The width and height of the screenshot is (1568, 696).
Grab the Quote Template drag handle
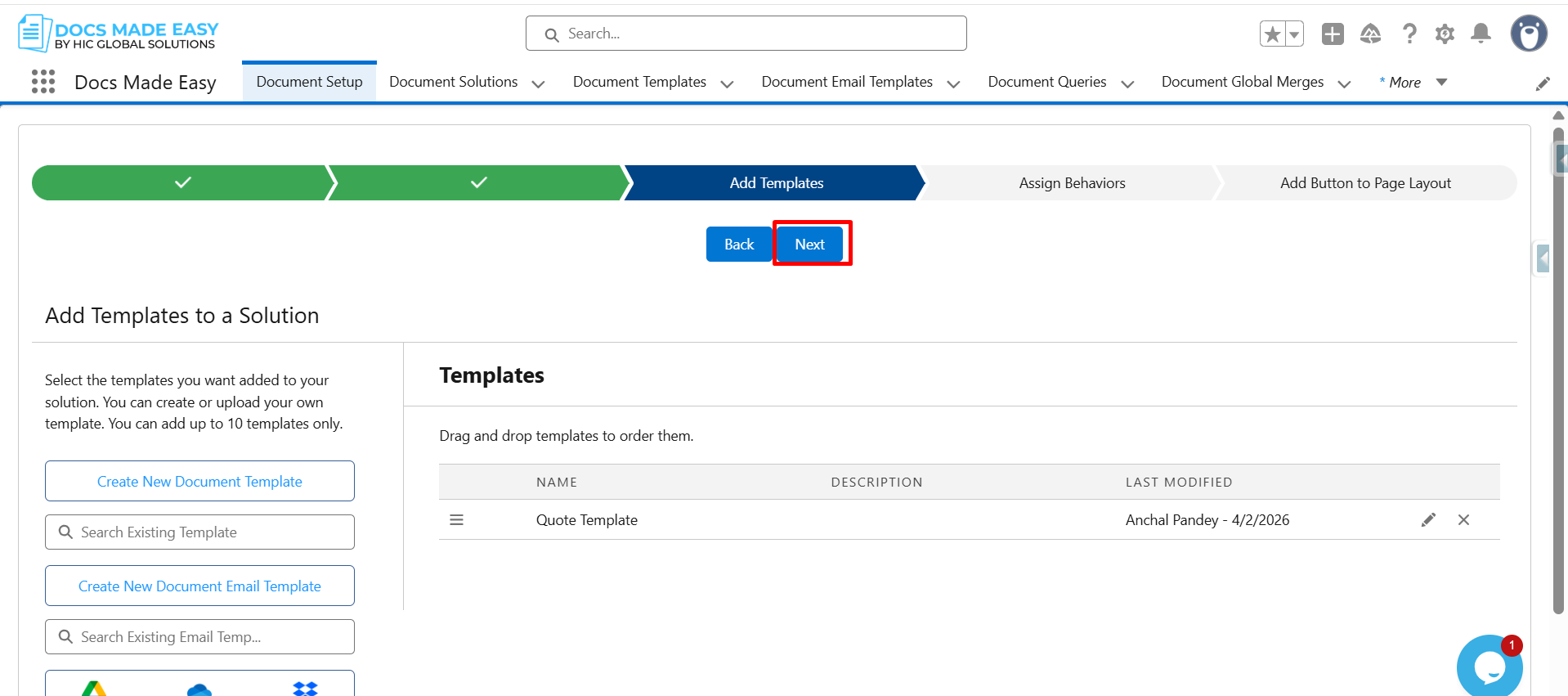coord(457,520)
